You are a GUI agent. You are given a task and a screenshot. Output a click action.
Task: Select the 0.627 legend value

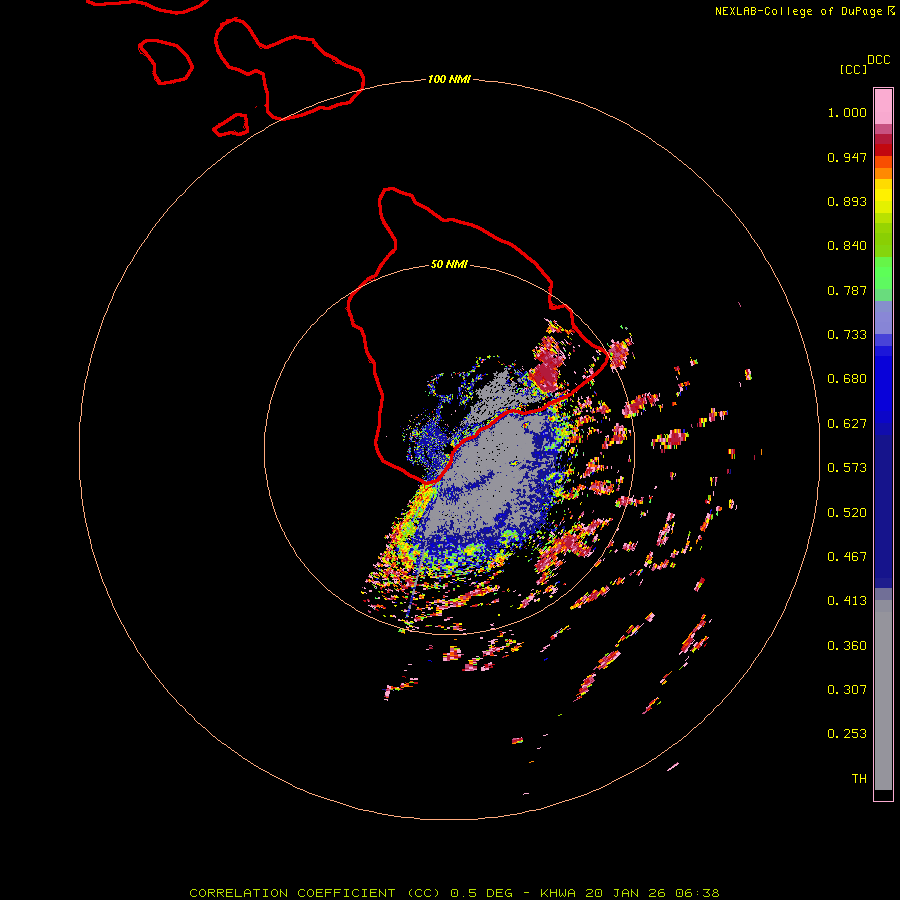[847, 424]
